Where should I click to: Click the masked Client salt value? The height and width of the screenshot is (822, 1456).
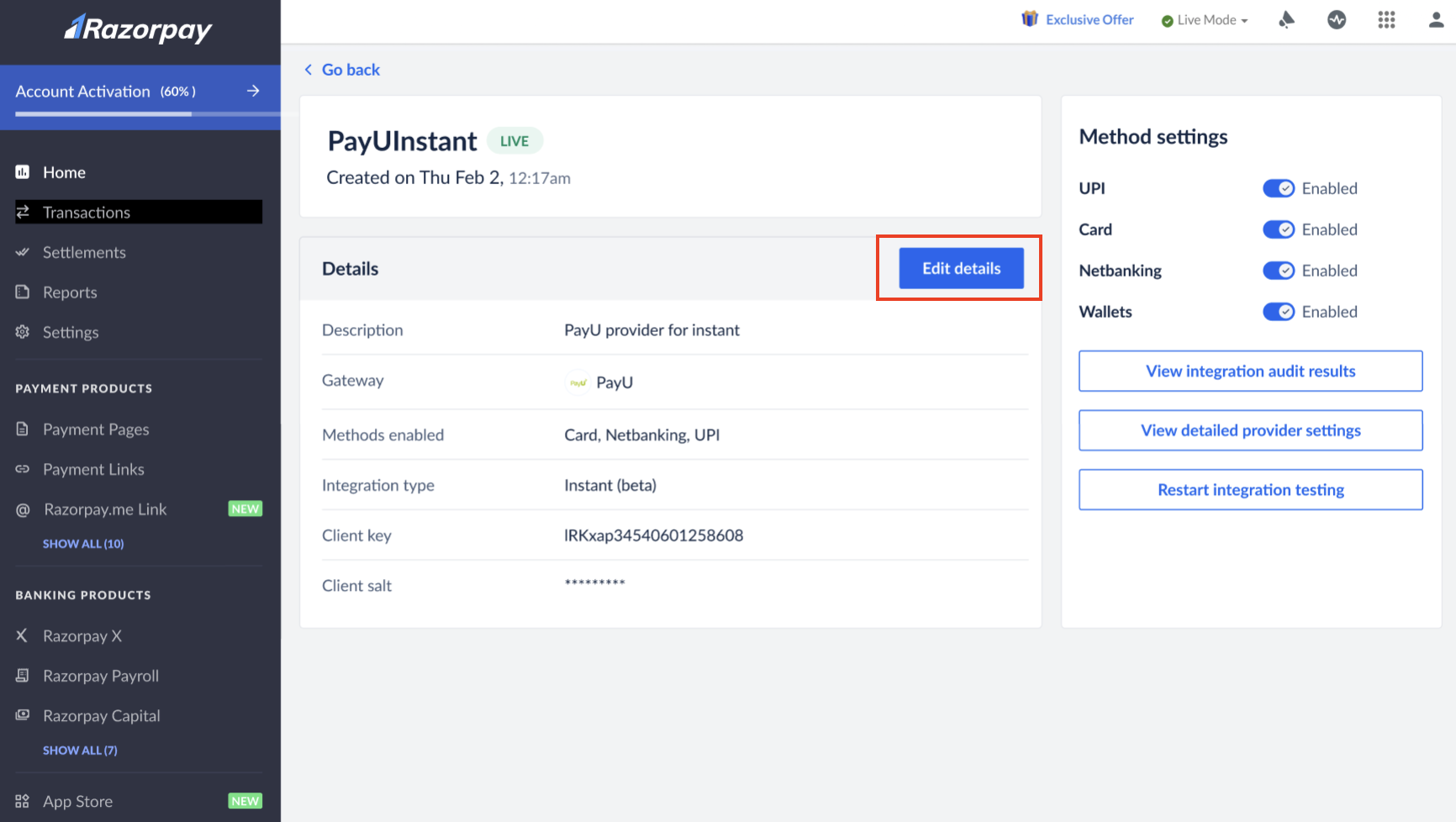(595, 582)
